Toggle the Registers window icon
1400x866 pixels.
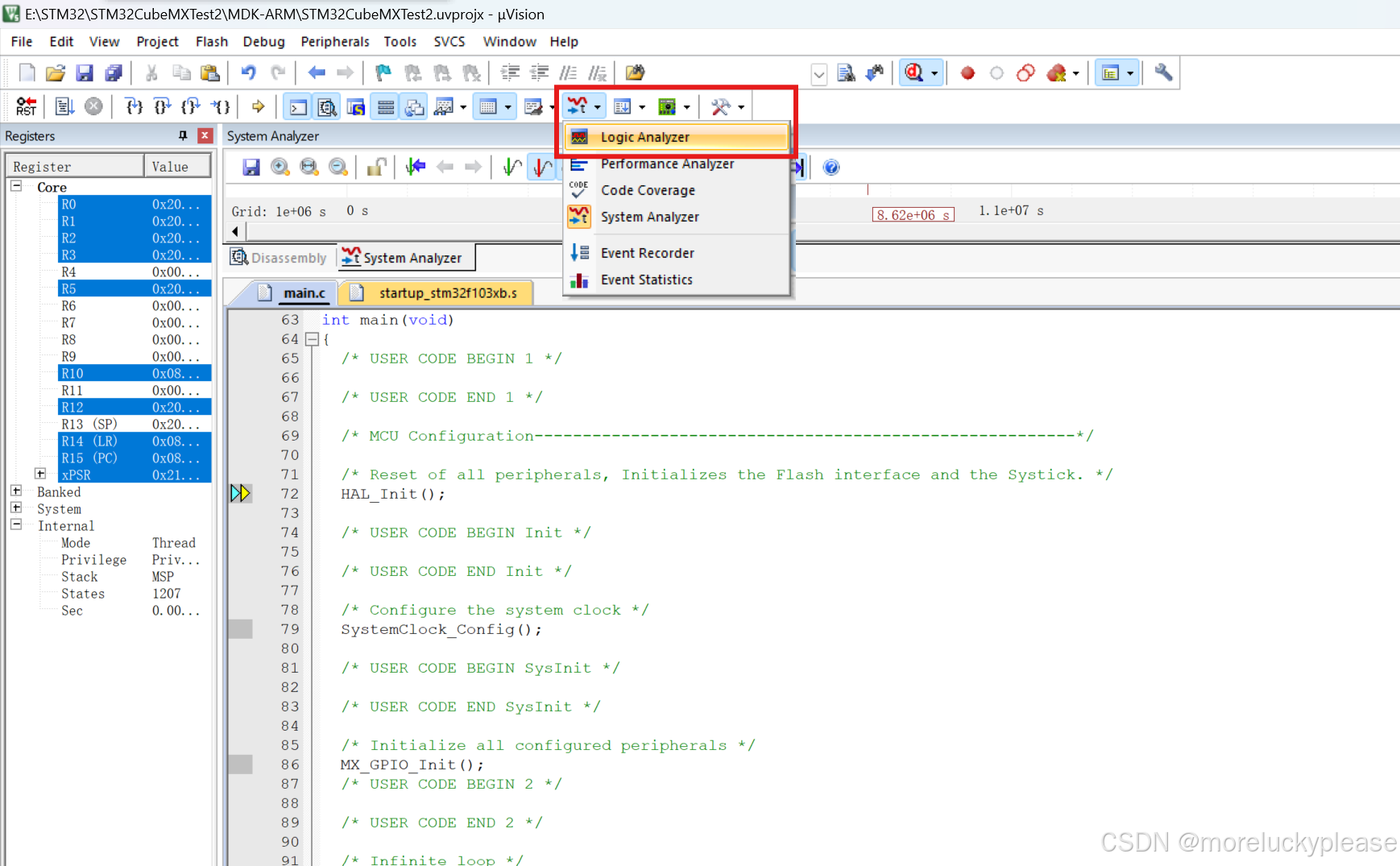[x=385, y=106]
